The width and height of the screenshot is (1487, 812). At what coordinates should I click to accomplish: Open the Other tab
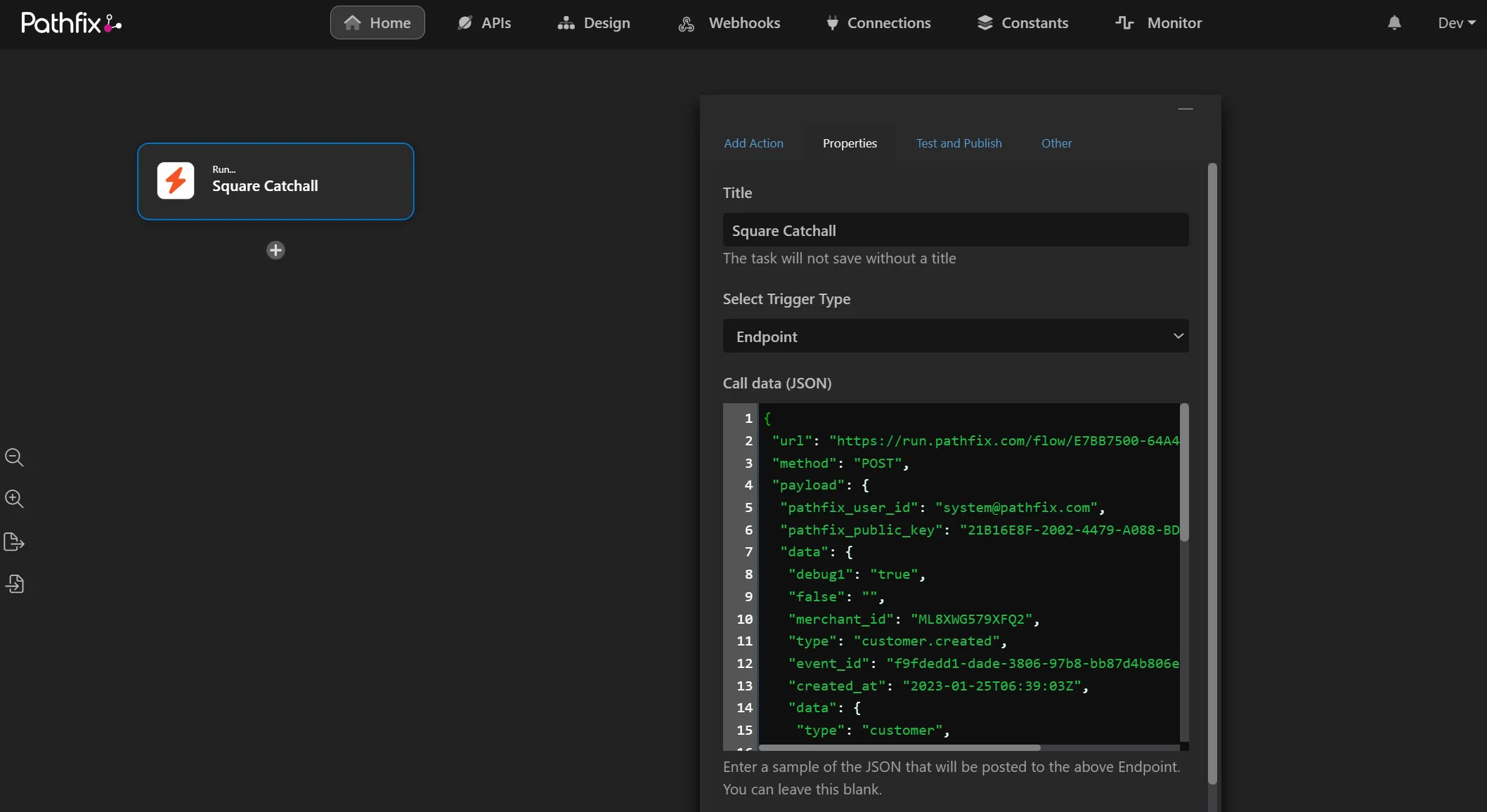(x=1056, y=143)
